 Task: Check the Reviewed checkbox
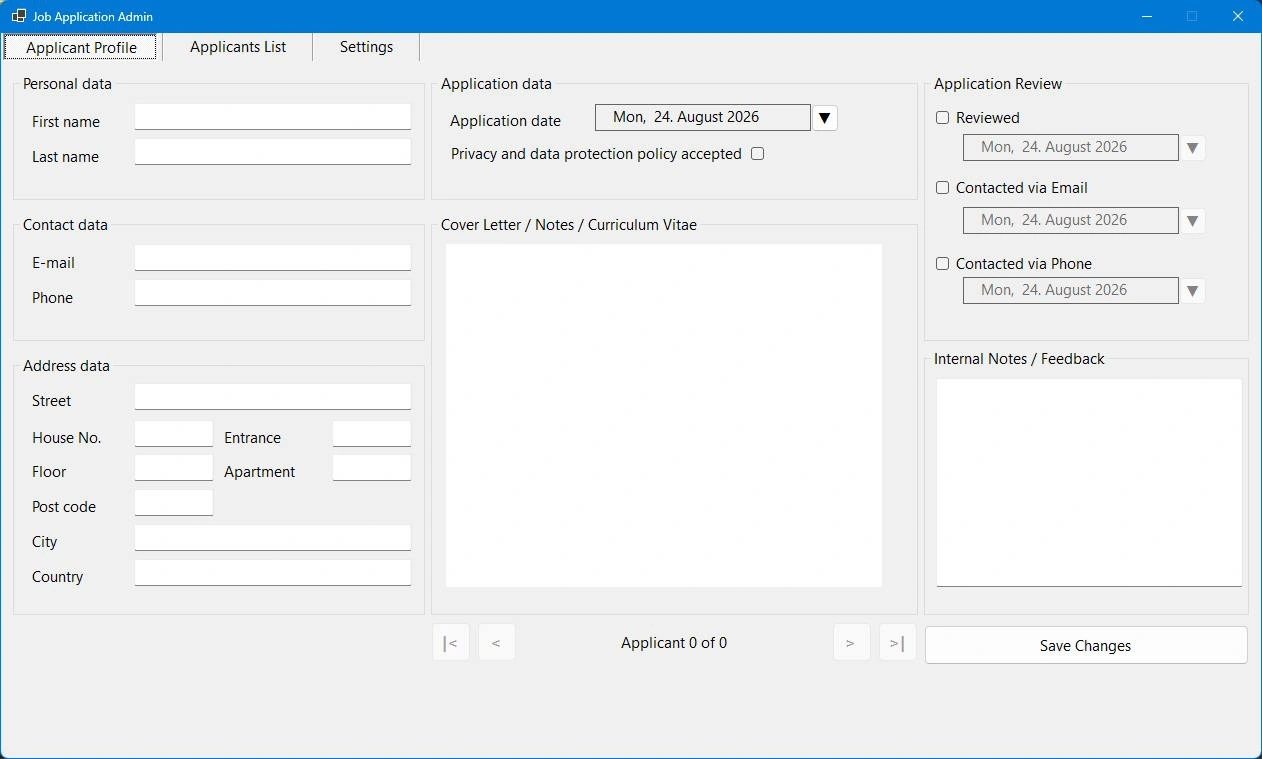942,118
